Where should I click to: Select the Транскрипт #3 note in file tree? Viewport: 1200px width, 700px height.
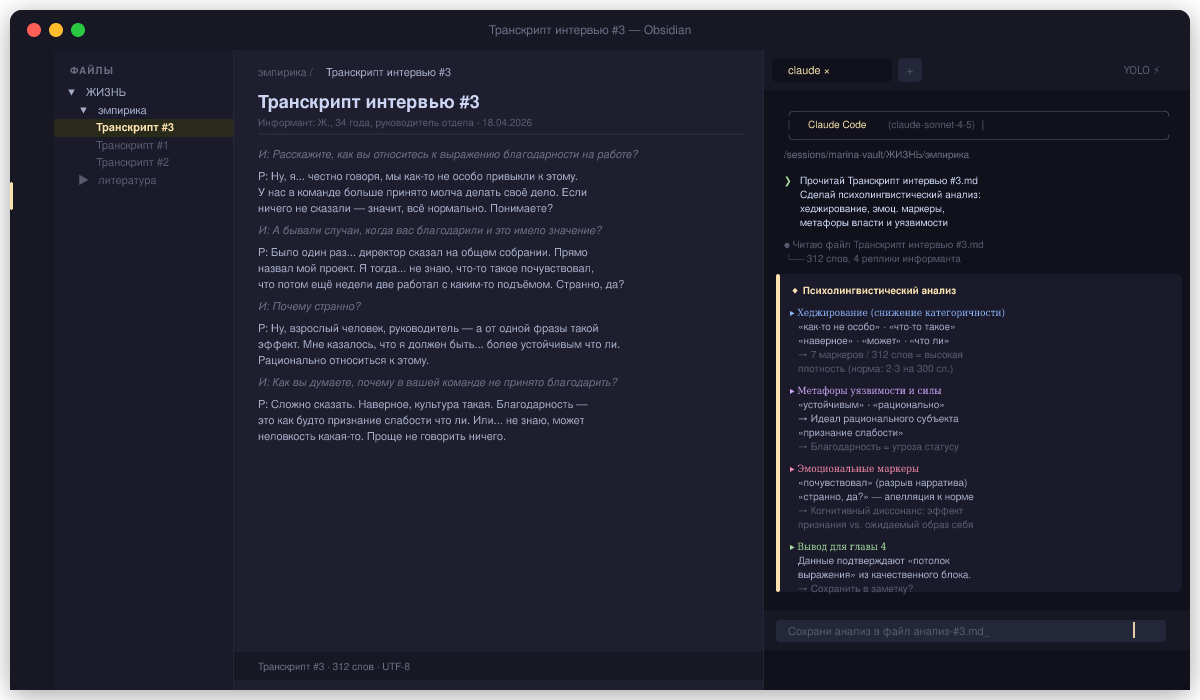pos(143,128)
